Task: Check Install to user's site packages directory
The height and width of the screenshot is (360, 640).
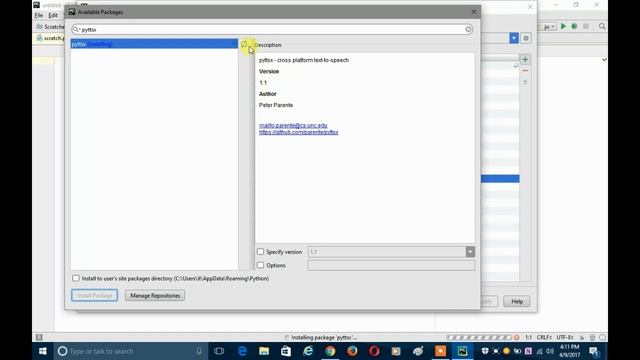Action: tap(76, 278)
